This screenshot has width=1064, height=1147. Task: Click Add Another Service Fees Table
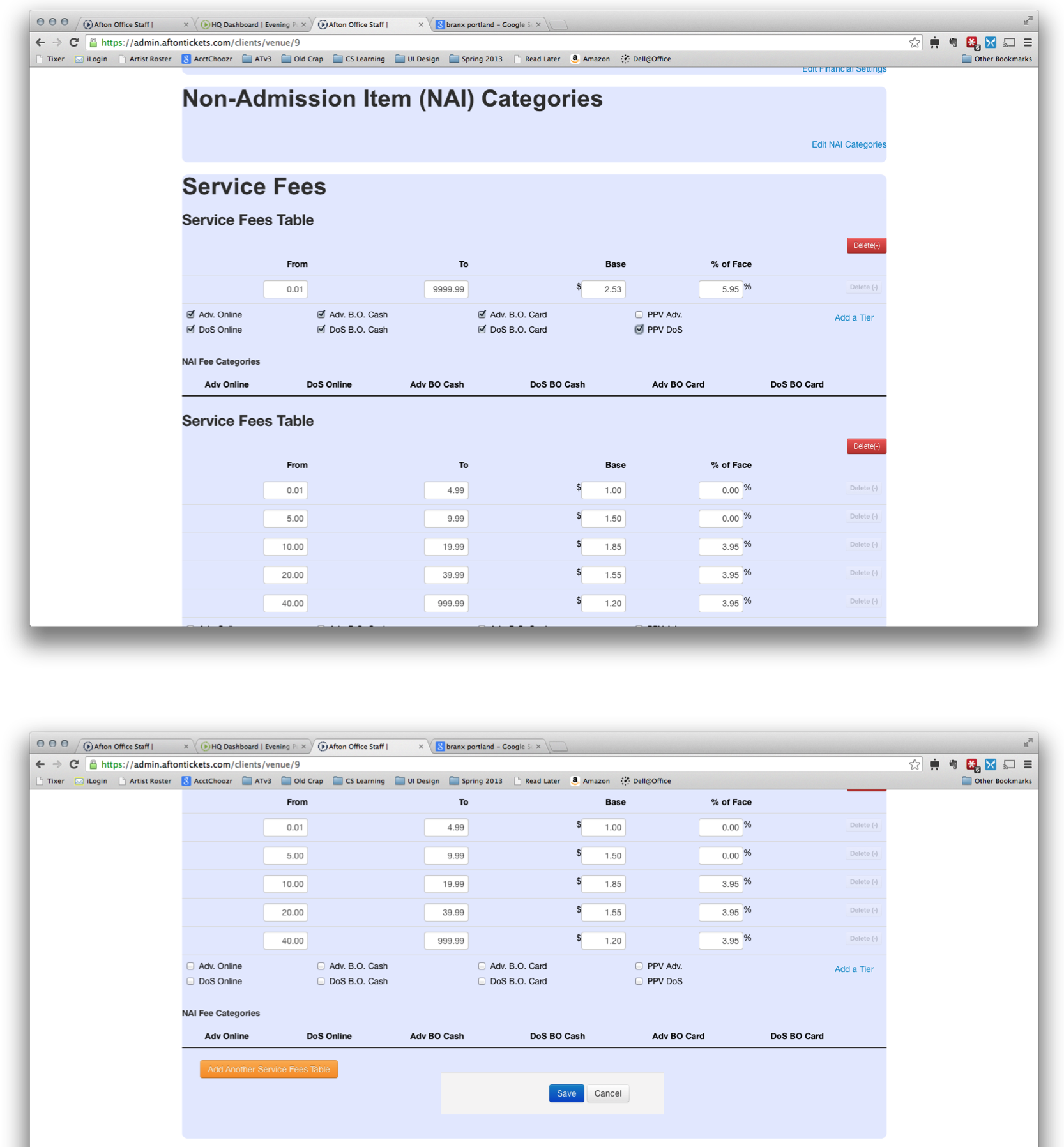point(268,1069)
